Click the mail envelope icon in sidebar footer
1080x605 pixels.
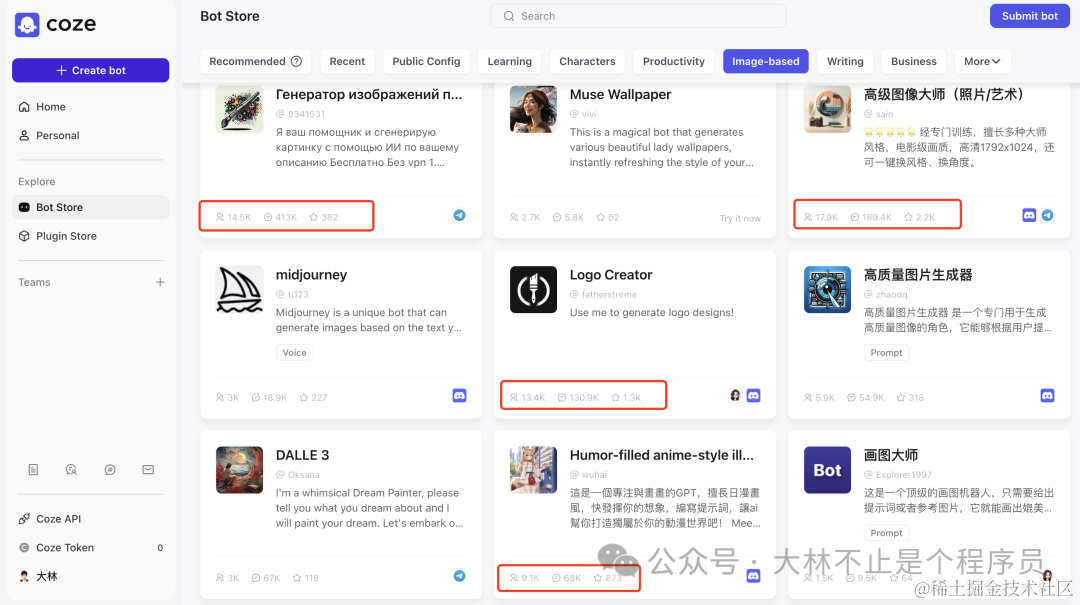point(148,470)
